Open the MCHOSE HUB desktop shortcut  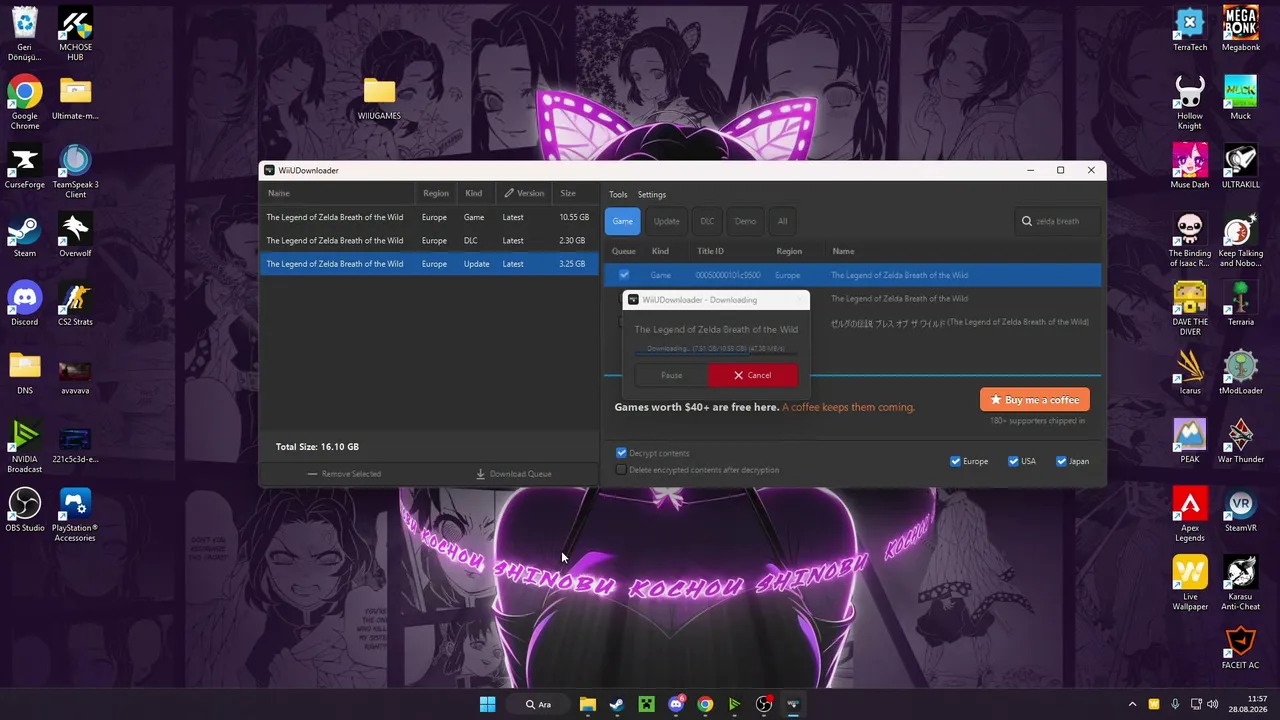click(75, 33)
